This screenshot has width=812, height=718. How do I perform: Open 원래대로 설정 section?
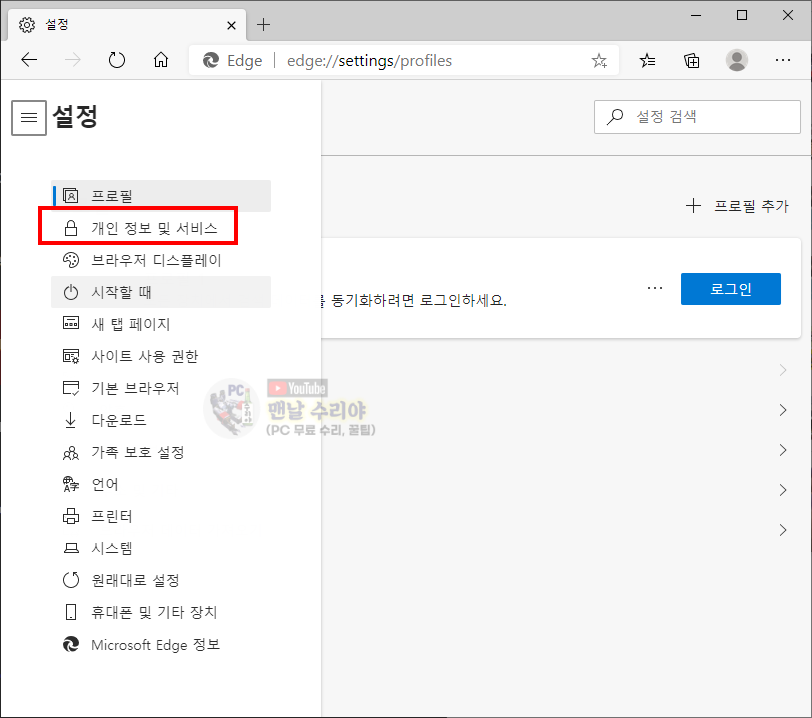click(161, 580)
